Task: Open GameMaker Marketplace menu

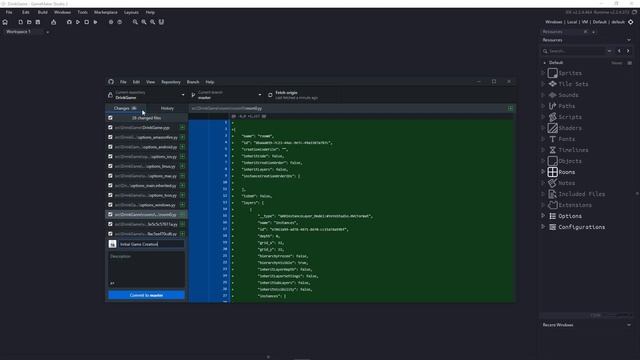Action: tap(106, 13)
